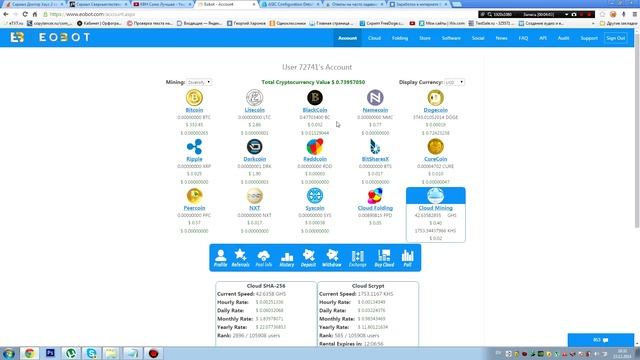Image resolution: width=640 pixels, height=360 pixels.
Task: Follow the Dogecoin text link
Action: click(436, 110)
